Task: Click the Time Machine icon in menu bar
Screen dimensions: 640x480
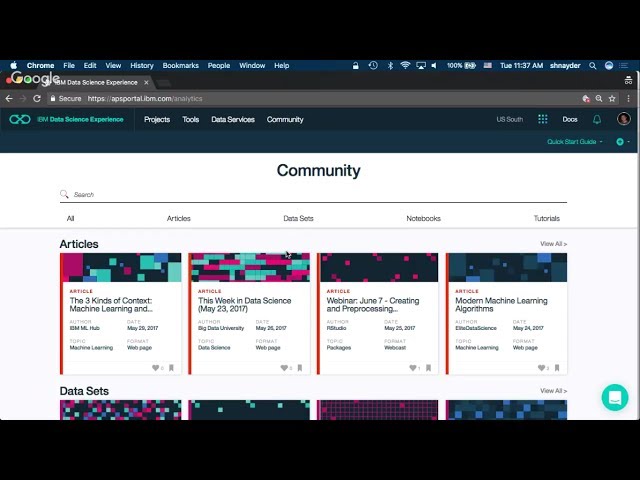Action: tap(373, 65)
